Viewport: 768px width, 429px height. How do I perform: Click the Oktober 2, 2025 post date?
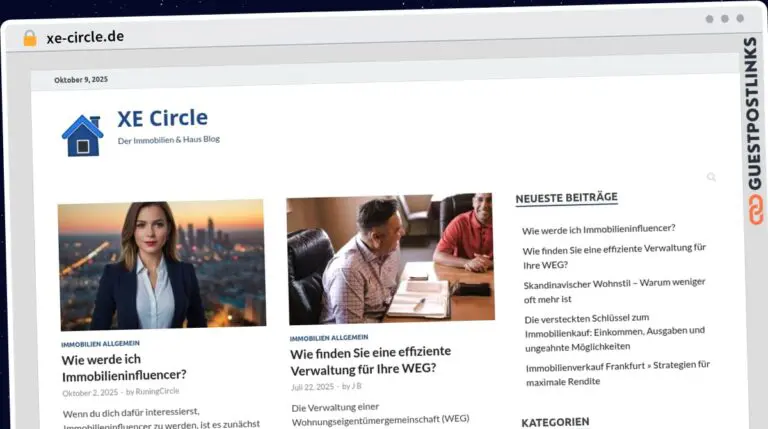[x=89, y=392]
